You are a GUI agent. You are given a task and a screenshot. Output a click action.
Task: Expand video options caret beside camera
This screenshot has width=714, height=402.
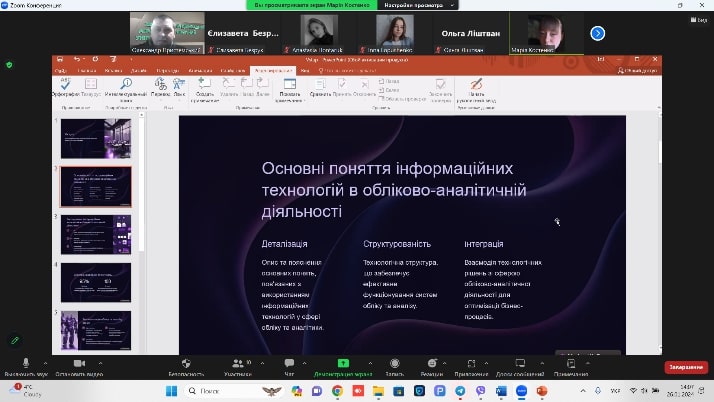point(100,363)
